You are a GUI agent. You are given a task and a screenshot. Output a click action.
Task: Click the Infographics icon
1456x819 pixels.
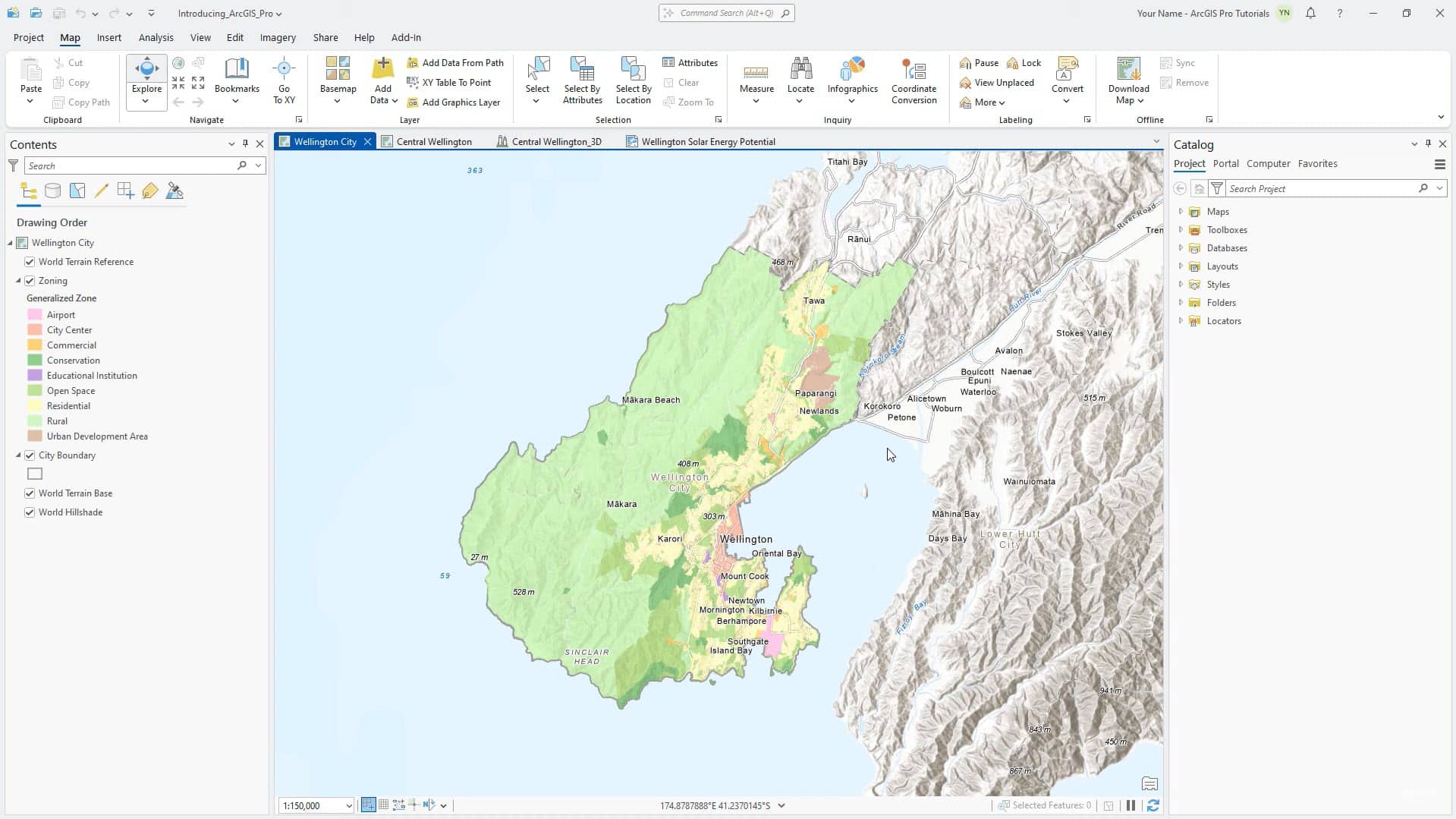tap(852, 70)
